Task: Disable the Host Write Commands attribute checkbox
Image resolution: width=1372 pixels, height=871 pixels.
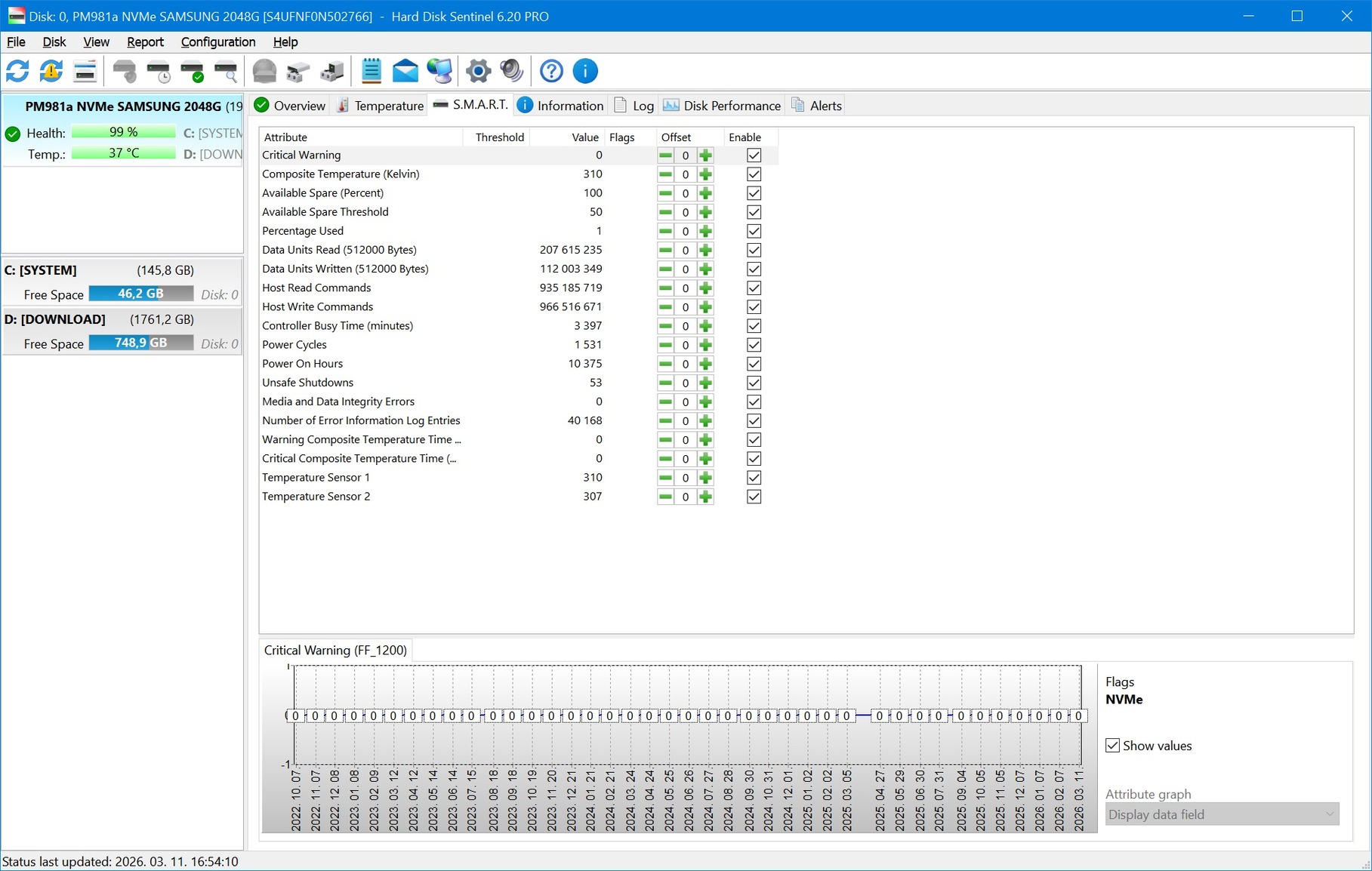Action: (754, 307)
